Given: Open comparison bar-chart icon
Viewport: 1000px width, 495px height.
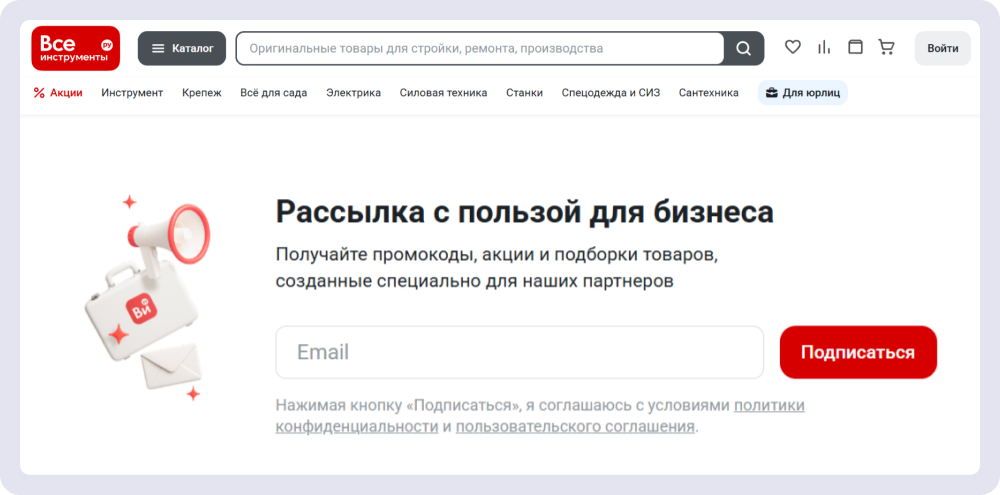Looking at the screenshot, I should tap(824, 47).
